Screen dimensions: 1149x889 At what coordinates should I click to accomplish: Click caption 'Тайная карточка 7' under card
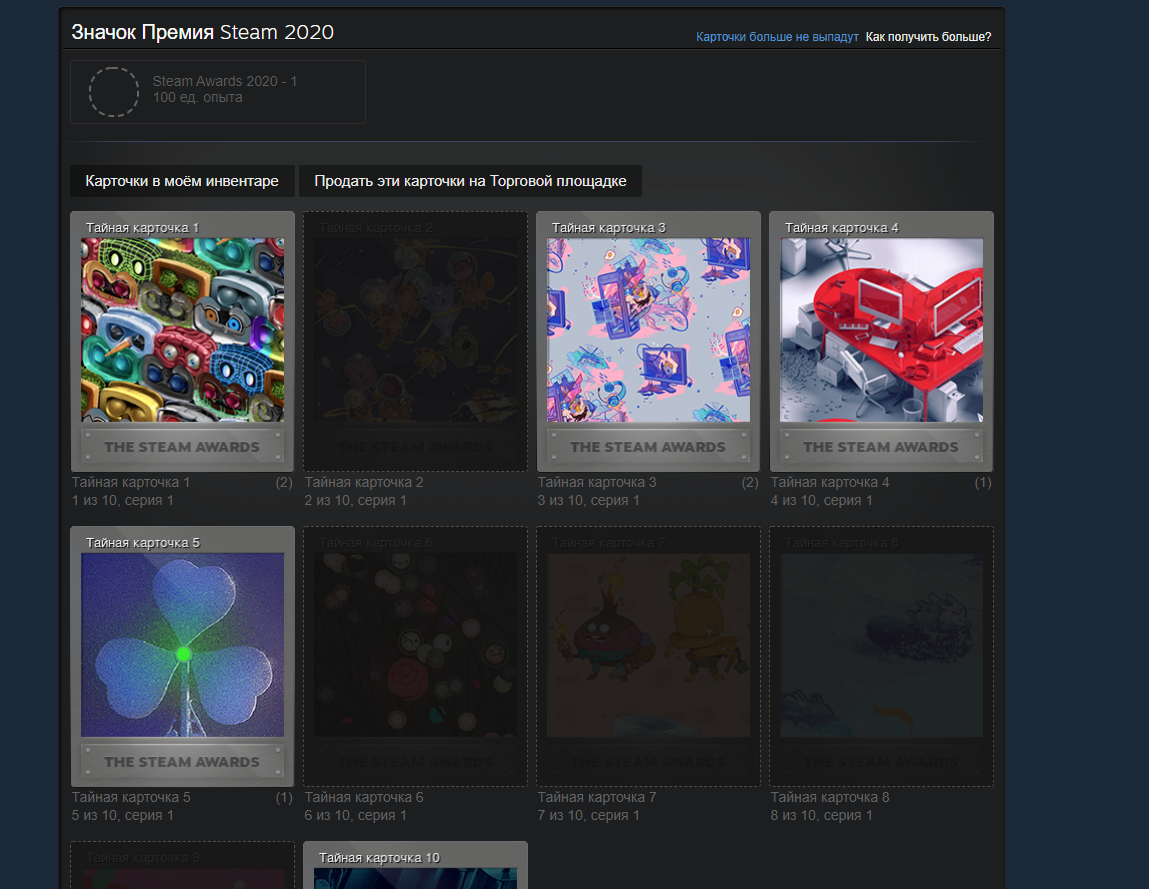pos(596,797)
